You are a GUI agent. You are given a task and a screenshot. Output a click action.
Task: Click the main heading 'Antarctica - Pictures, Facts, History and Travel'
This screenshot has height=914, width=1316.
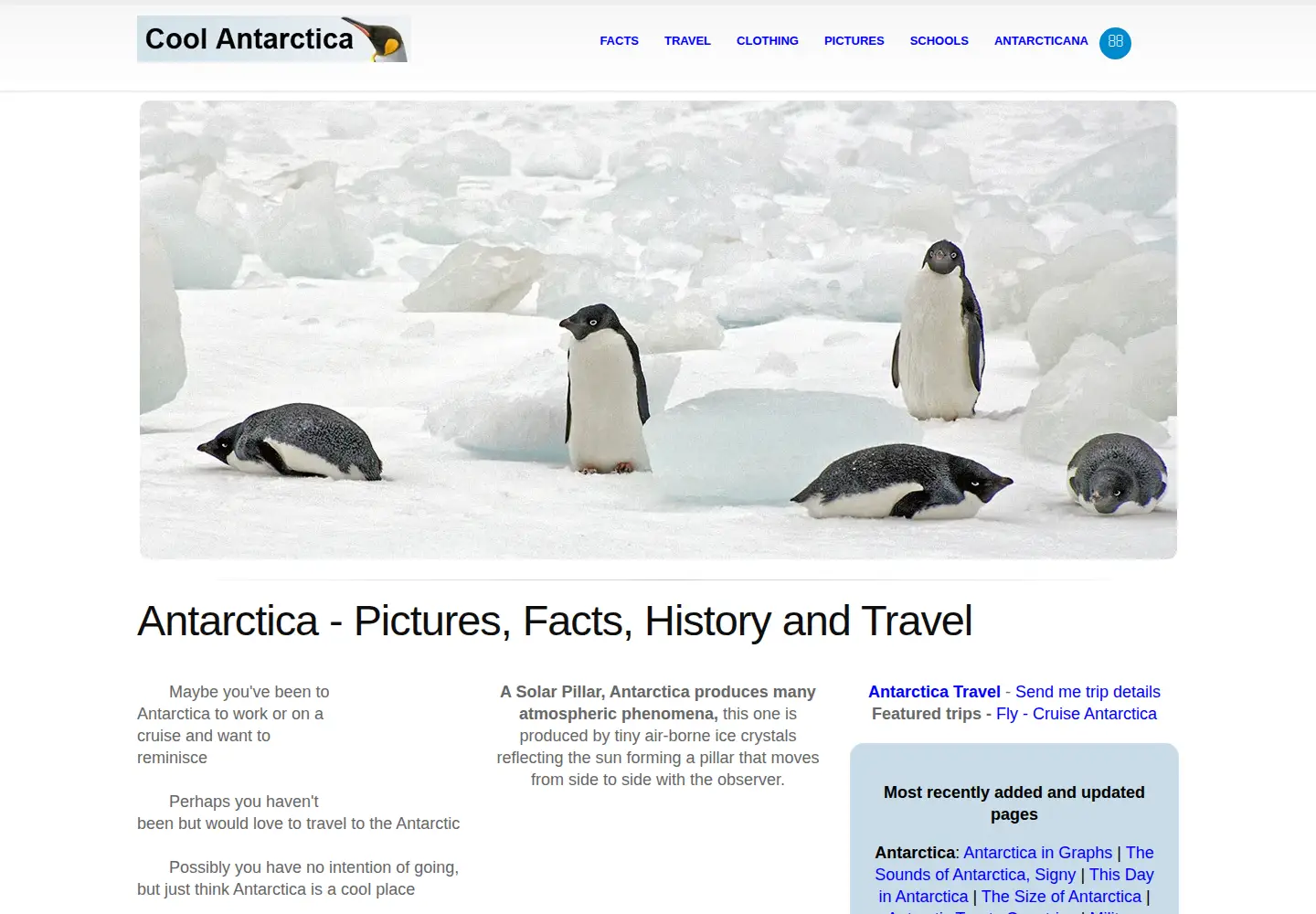[555, 622]
